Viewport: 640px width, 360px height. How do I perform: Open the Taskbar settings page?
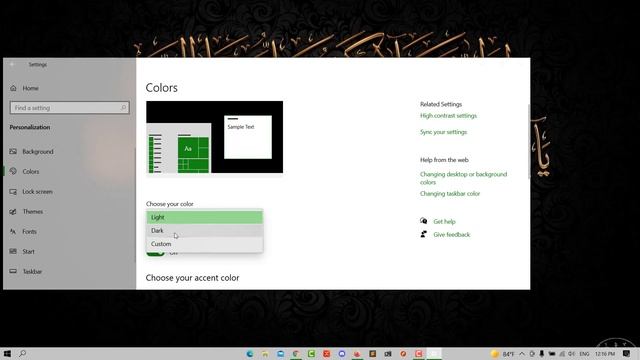[x=32, y=271]
